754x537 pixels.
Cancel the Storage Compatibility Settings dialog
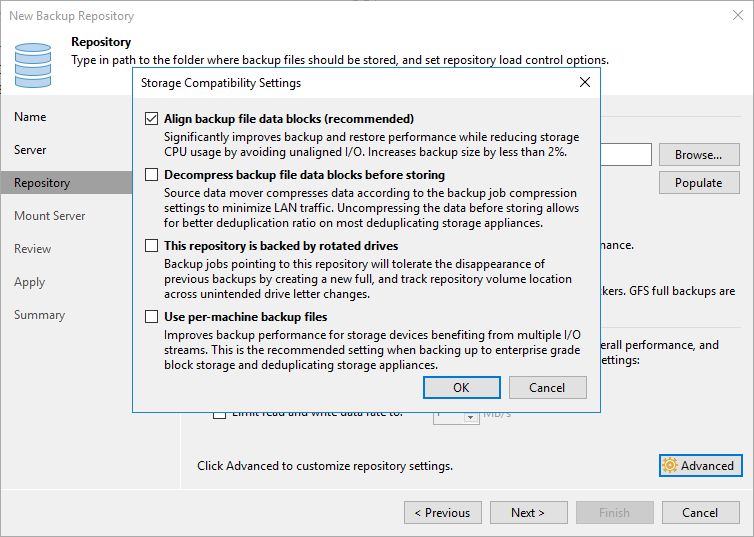548,387
